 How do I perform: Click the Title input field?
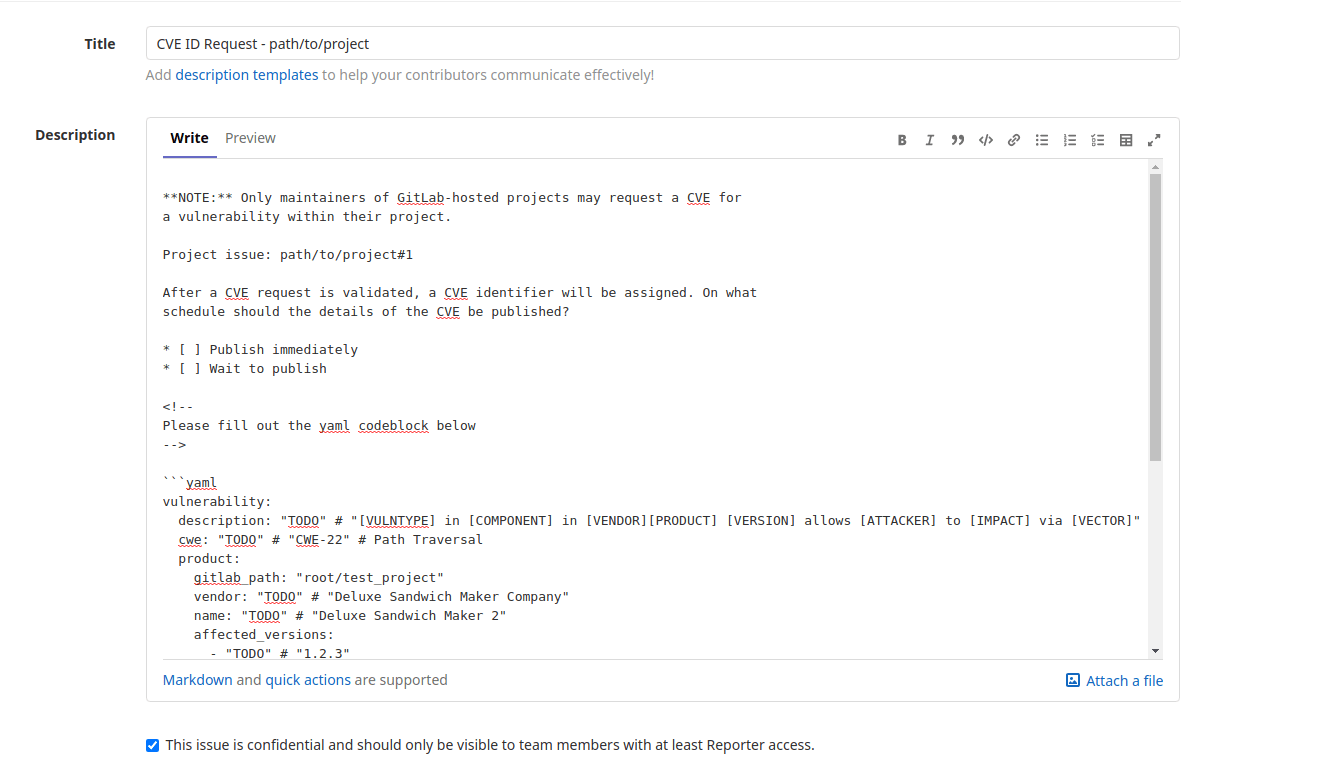click(662, 43)
